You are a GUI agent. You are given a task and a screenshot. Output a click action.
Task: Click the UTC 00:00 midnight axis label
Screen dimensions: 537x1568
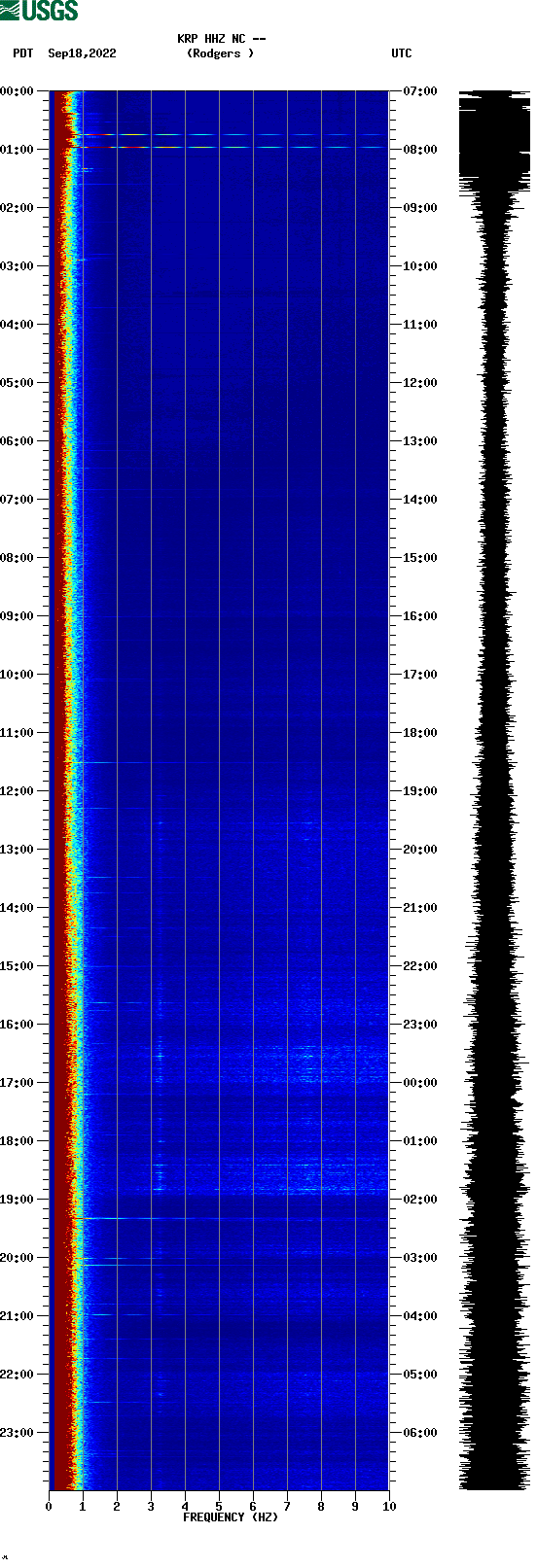(x=420, y=1083)
